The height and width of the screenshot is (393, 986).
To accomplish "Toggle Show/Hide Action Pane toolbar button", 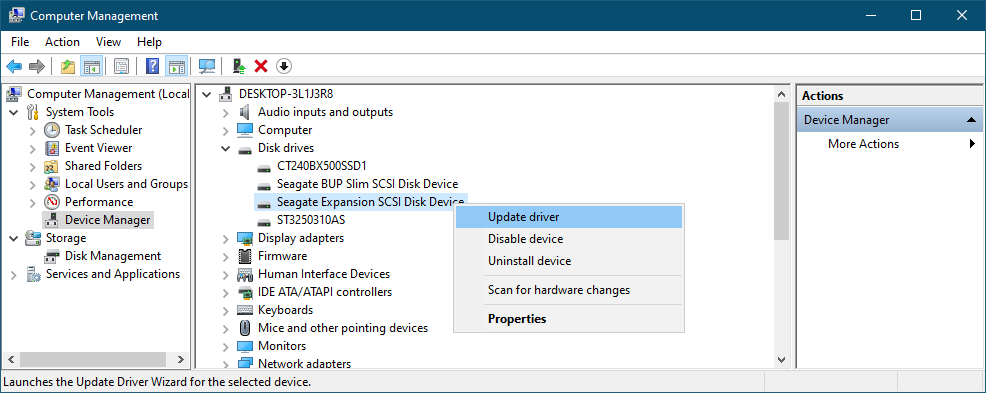I will click(x=176, y=66).
